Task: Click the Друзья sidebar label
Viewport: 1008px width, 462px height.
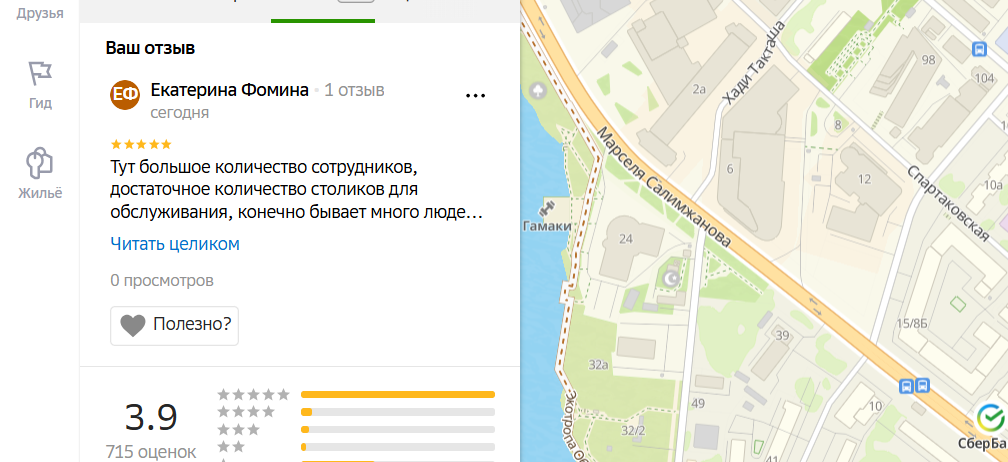Action: click(x=40, y=13)
